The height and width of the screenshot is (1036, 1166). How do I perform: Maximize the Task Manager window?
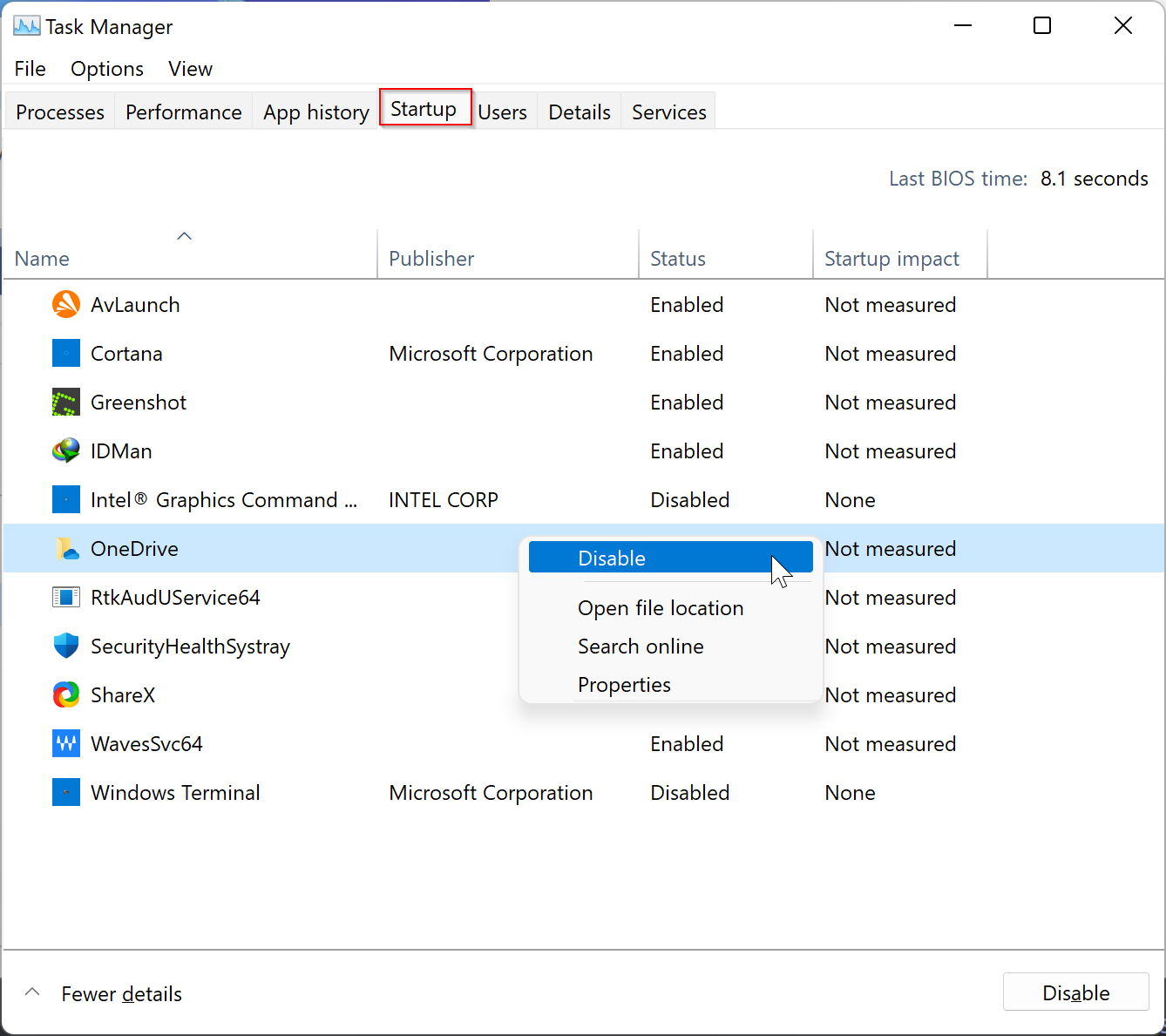(1042, 26)
